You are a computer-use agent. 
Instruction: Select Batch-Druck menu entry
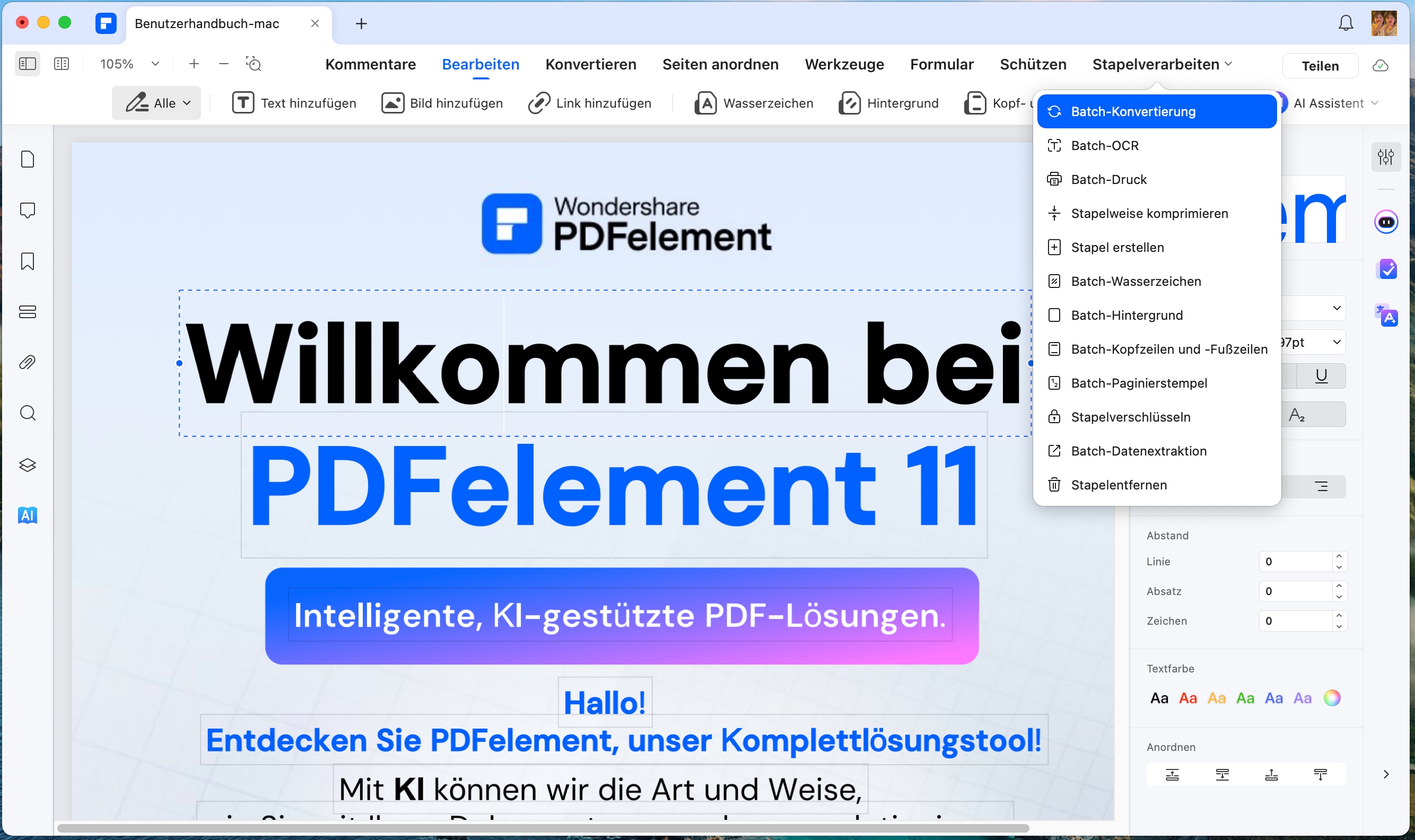coord(1157,179)
